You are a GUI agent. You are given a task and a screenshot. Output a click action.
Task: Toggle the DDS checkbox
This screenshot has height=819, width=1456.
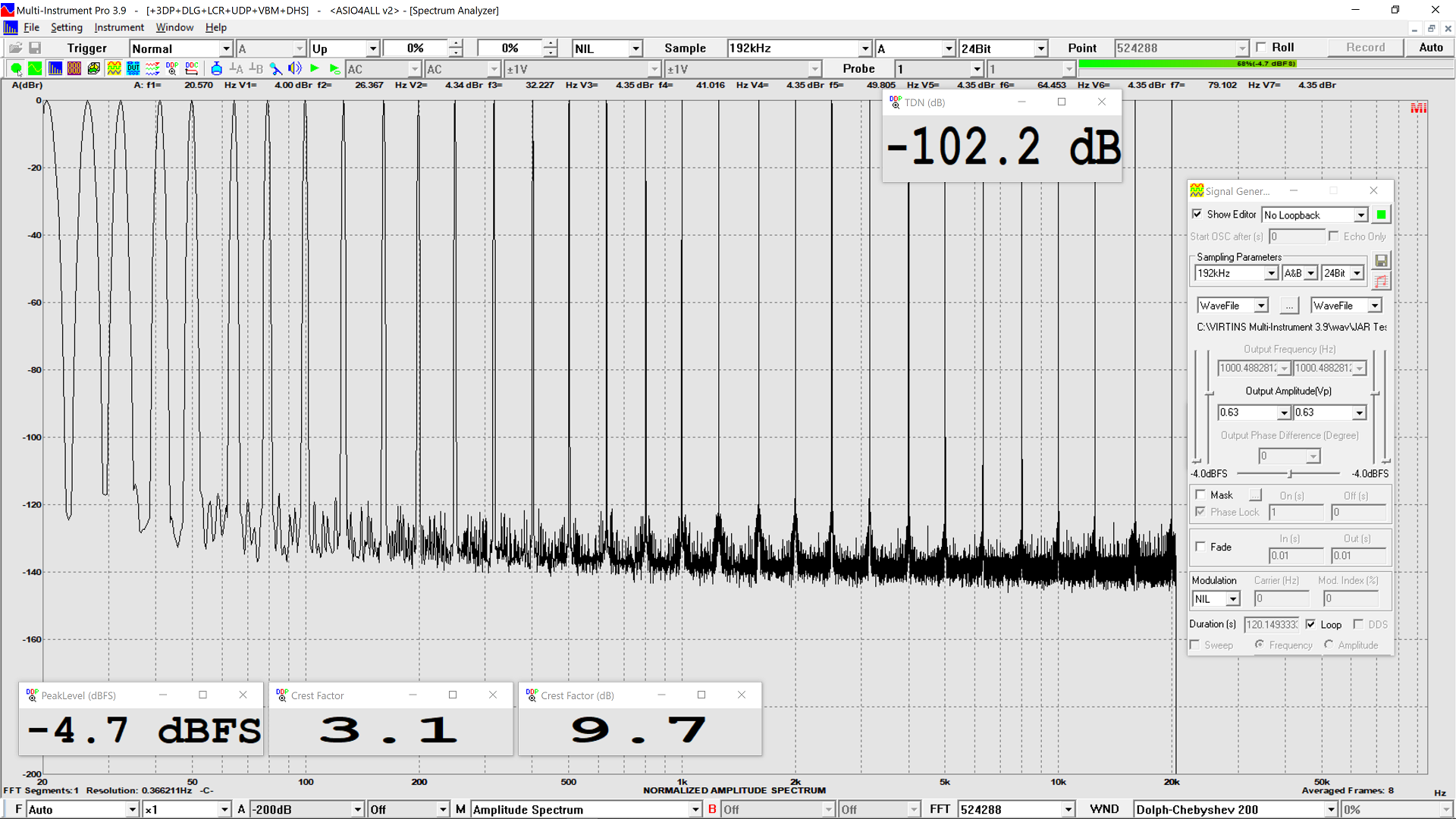coord(1358,624)
